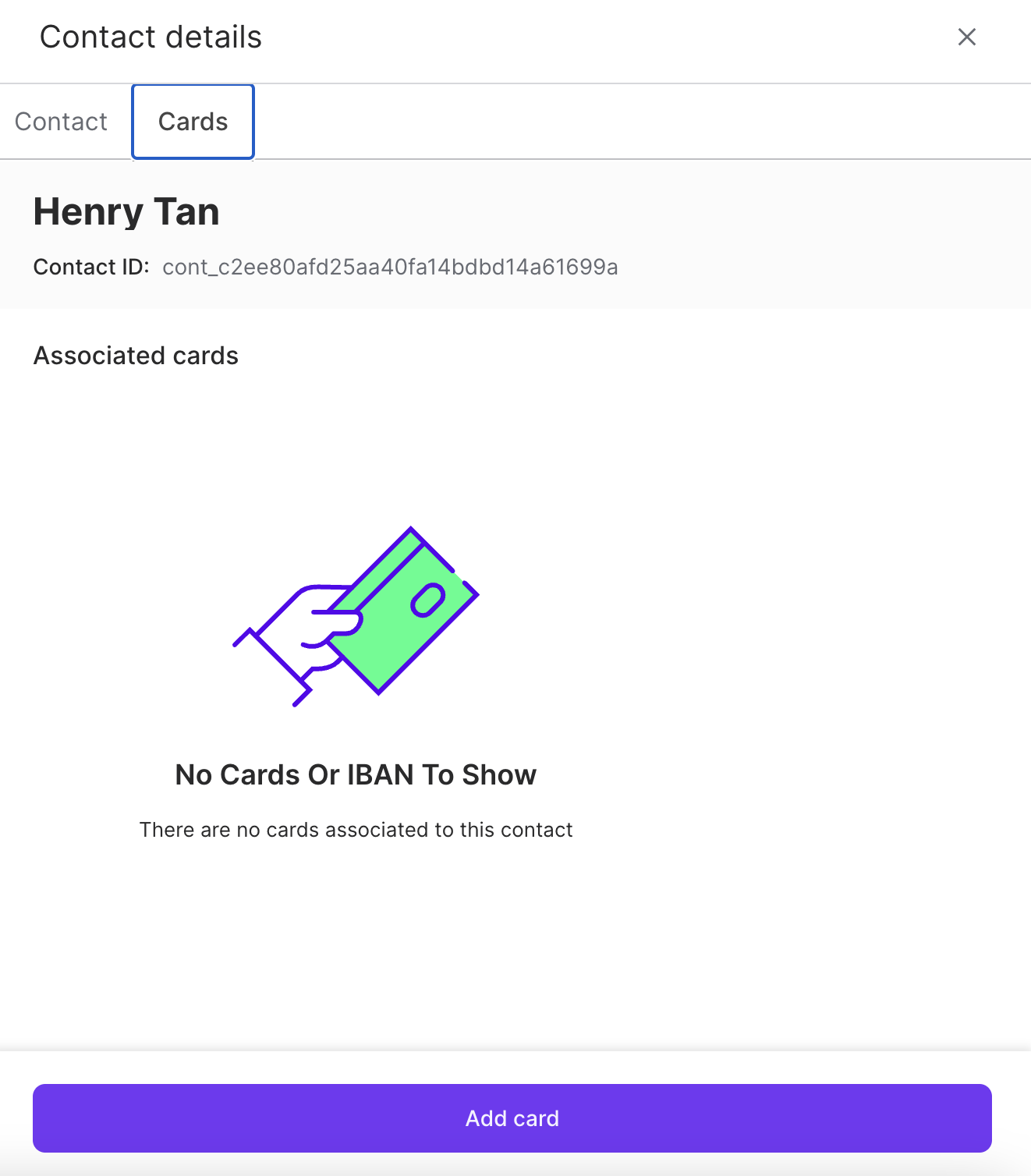This screenshot has width=1031, height=1176.
Task: Click the green card graphic
Action: [x=406, y=624]
